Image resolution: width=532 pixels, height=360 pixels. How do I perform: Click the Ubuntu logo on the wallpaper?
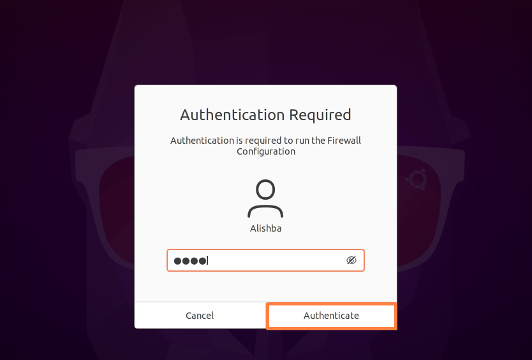coord(416,179)
